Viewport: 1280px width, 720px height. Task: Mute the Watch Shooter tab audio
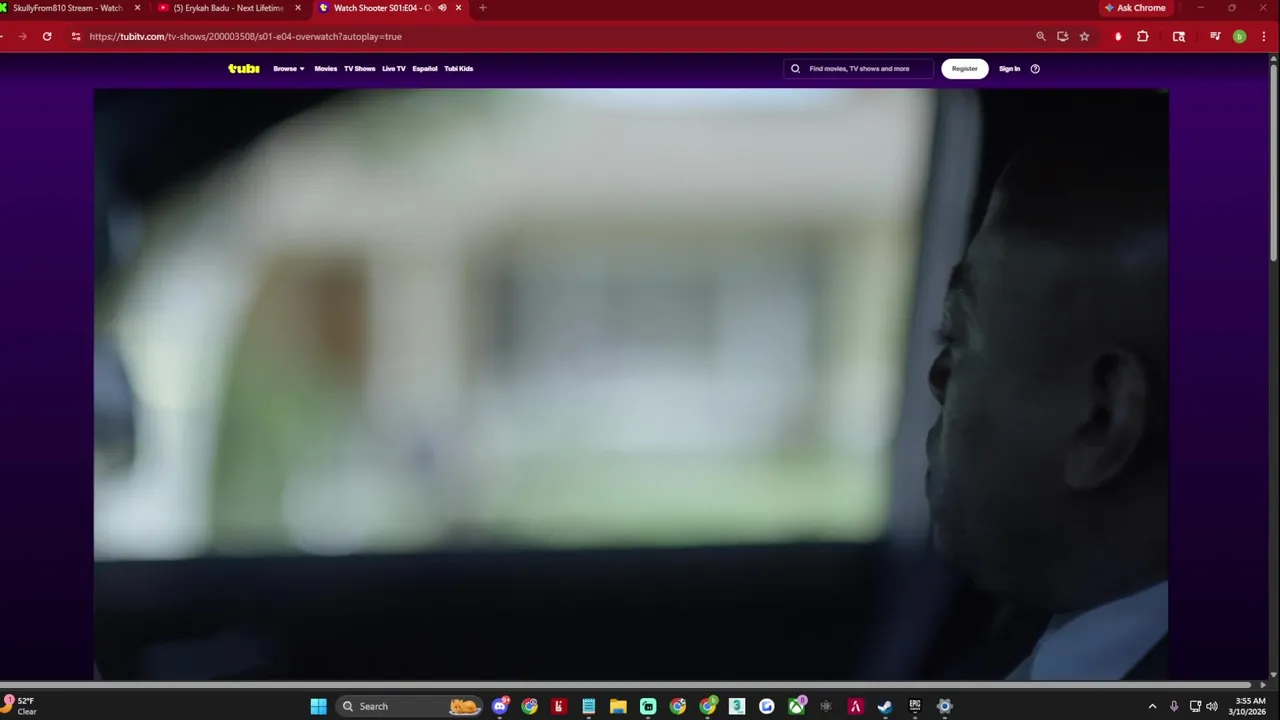coord(442,8)
